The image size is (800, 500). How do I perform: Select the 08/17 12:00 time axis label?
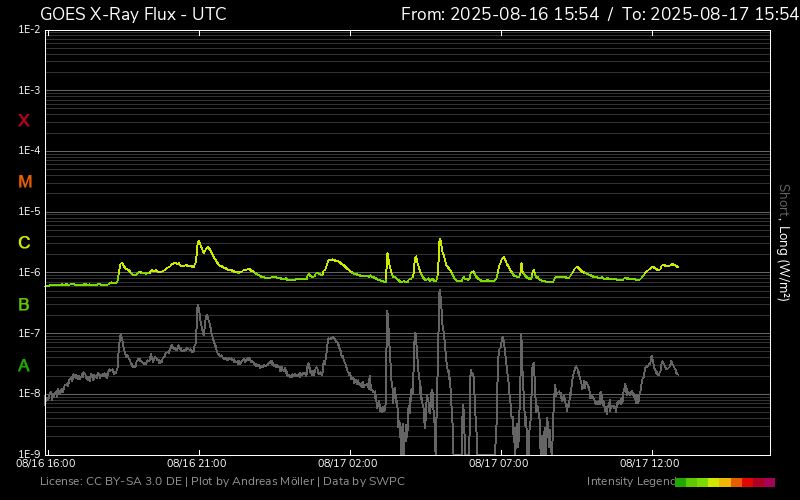click(649, 464)
